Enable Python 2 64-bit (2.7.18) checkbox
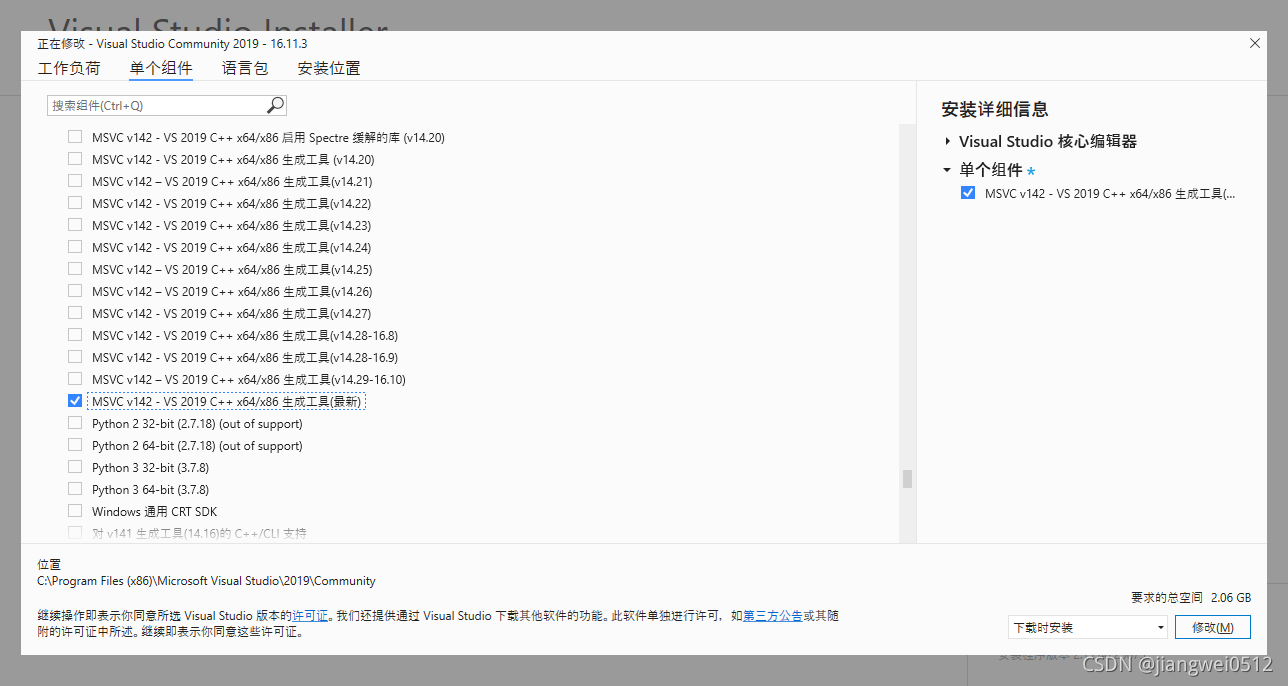Viewport: 1288px width, 686px height. [75, 445]
